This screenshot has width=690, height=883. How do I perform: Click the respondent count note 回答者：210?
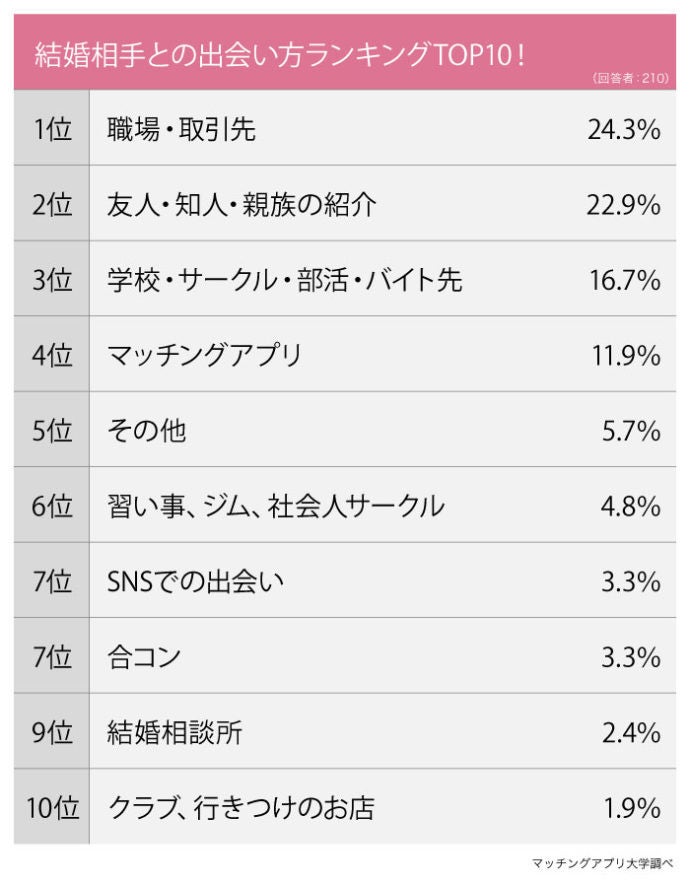tap(630, 77)
